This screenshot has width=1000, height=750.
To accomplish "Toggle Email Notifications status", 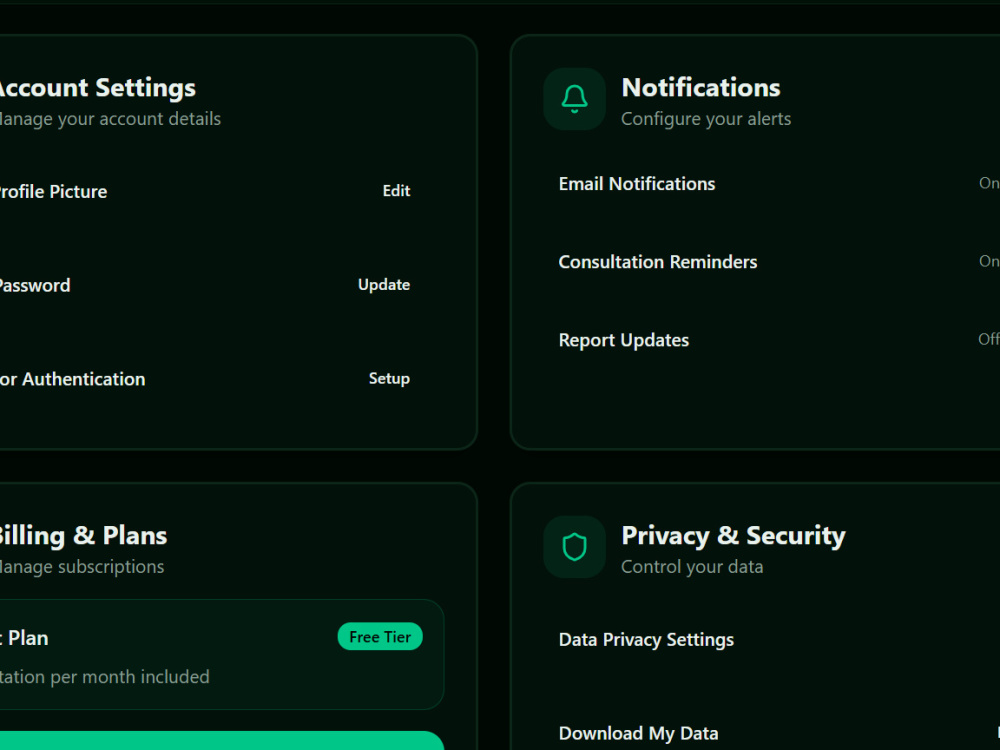I will [x=989, y=183].
